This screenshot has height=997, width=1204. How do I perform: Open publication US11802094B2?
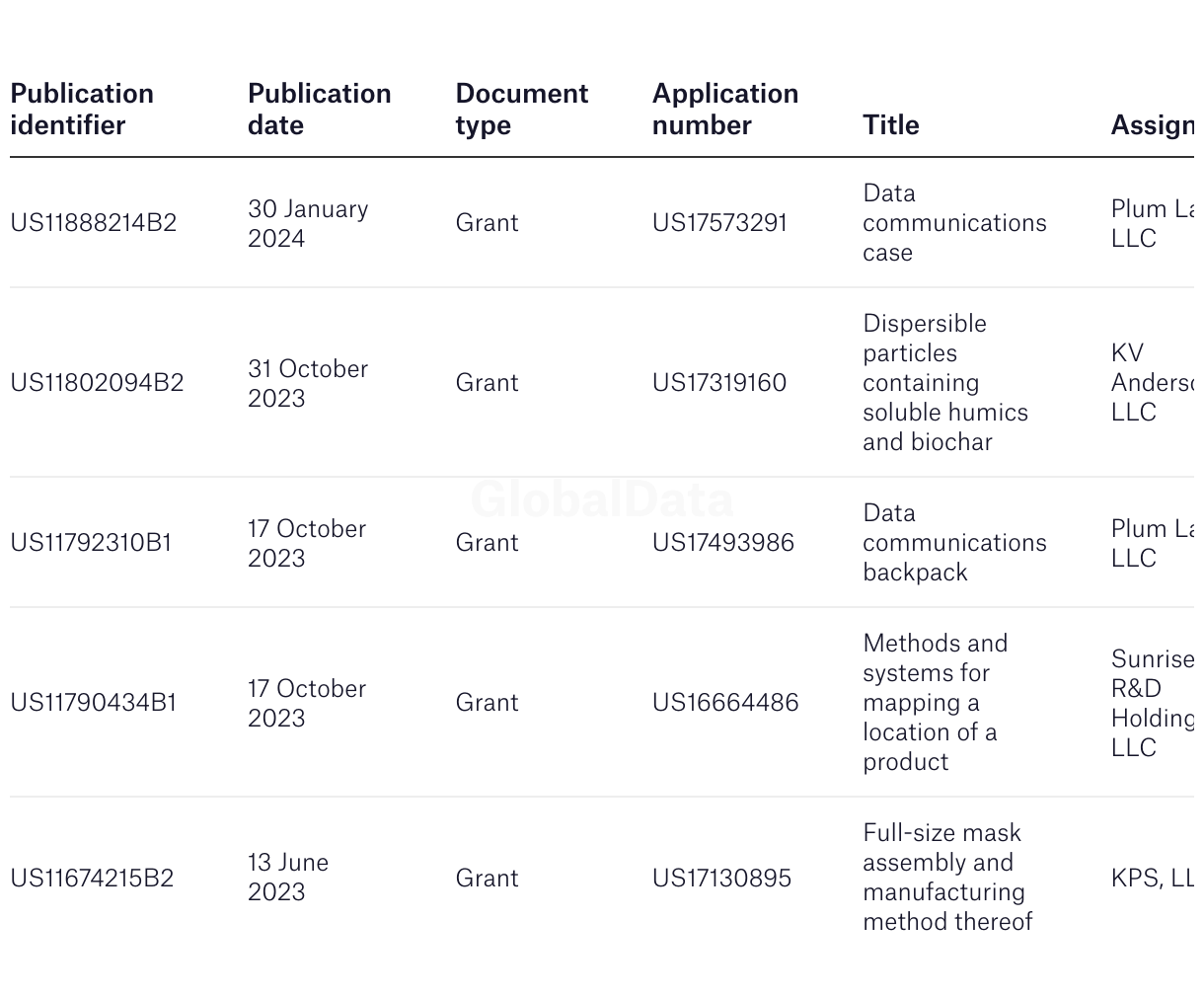97,383
